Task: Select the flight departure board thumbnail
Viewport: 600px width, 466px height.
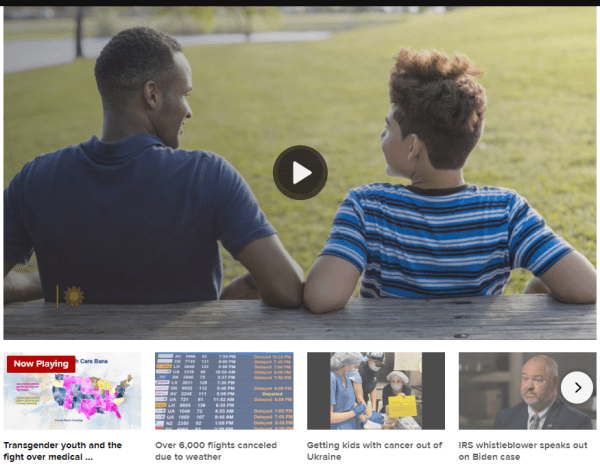Action: 224,391
